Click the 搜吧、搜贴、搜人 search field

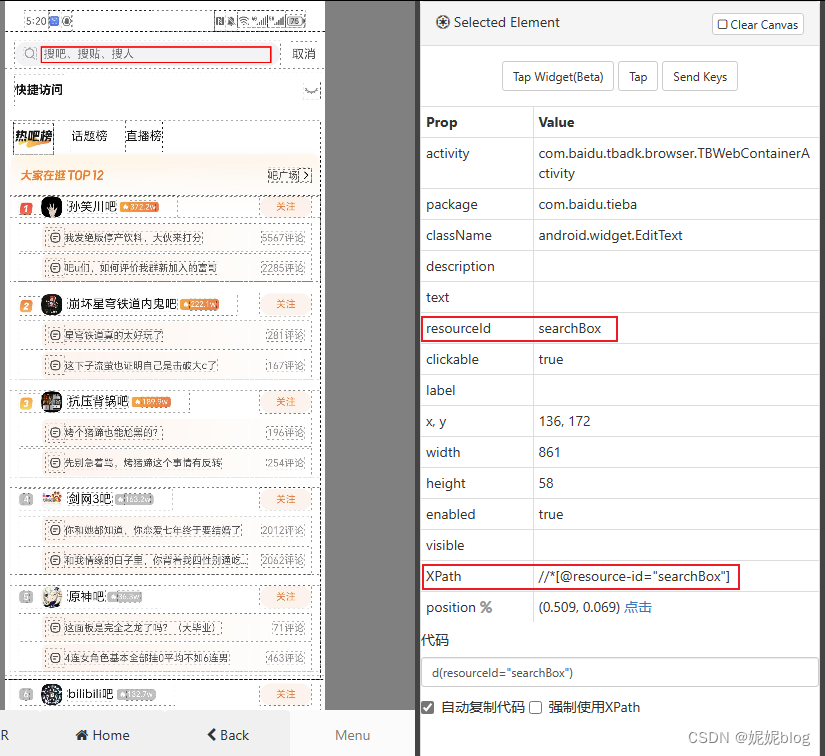[x=156, y=54]
